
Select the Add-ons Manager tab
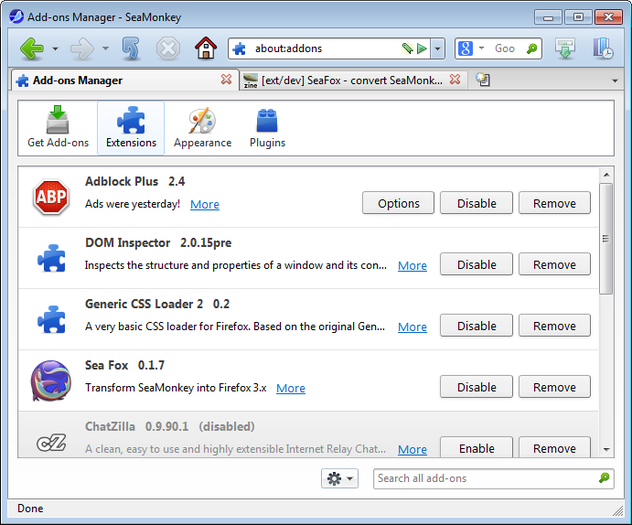125,80
